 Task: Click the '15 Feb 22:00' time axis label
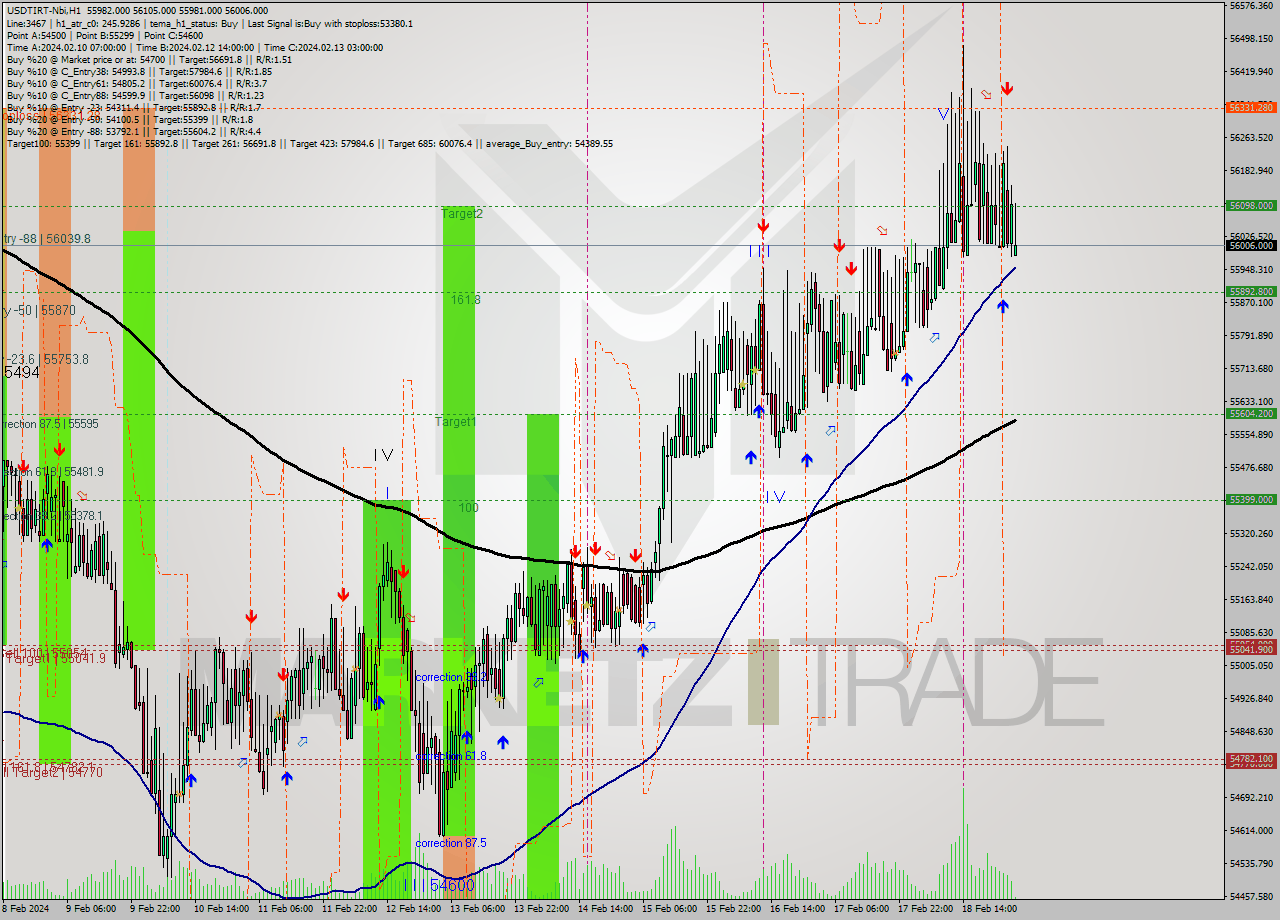(x=734, y=909)
